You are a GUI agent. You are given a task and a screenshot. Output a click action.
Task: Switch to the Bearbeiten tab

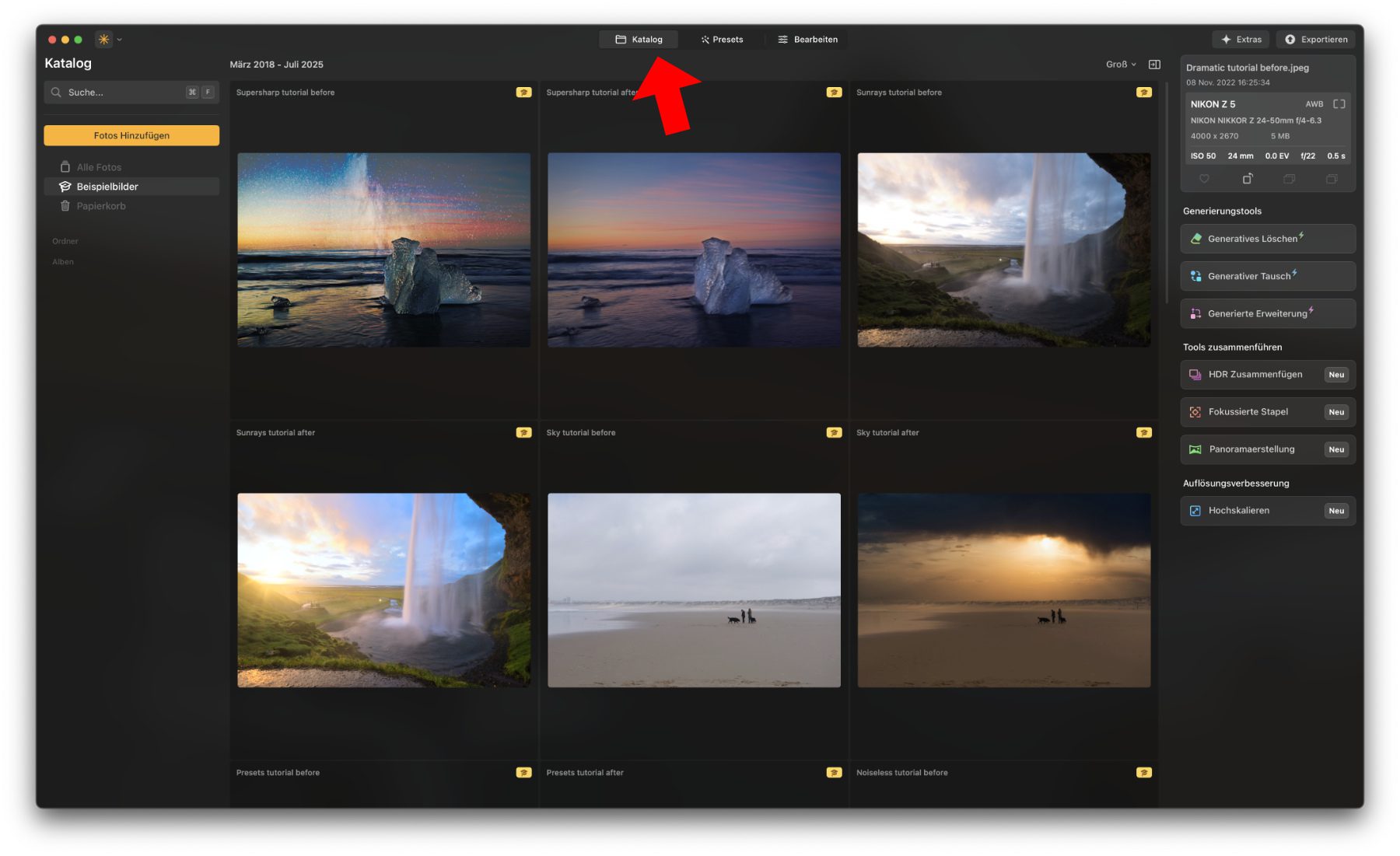807,40
